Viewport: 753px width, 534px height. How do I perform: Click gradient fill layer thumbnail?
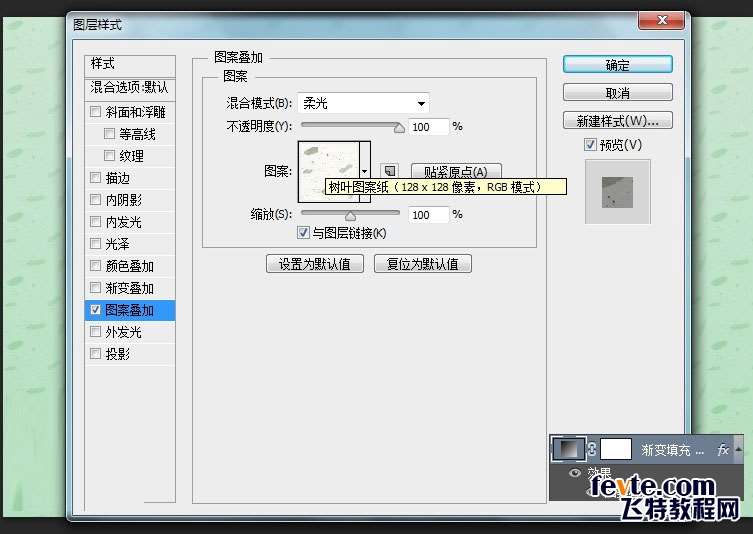click(569, 449)
